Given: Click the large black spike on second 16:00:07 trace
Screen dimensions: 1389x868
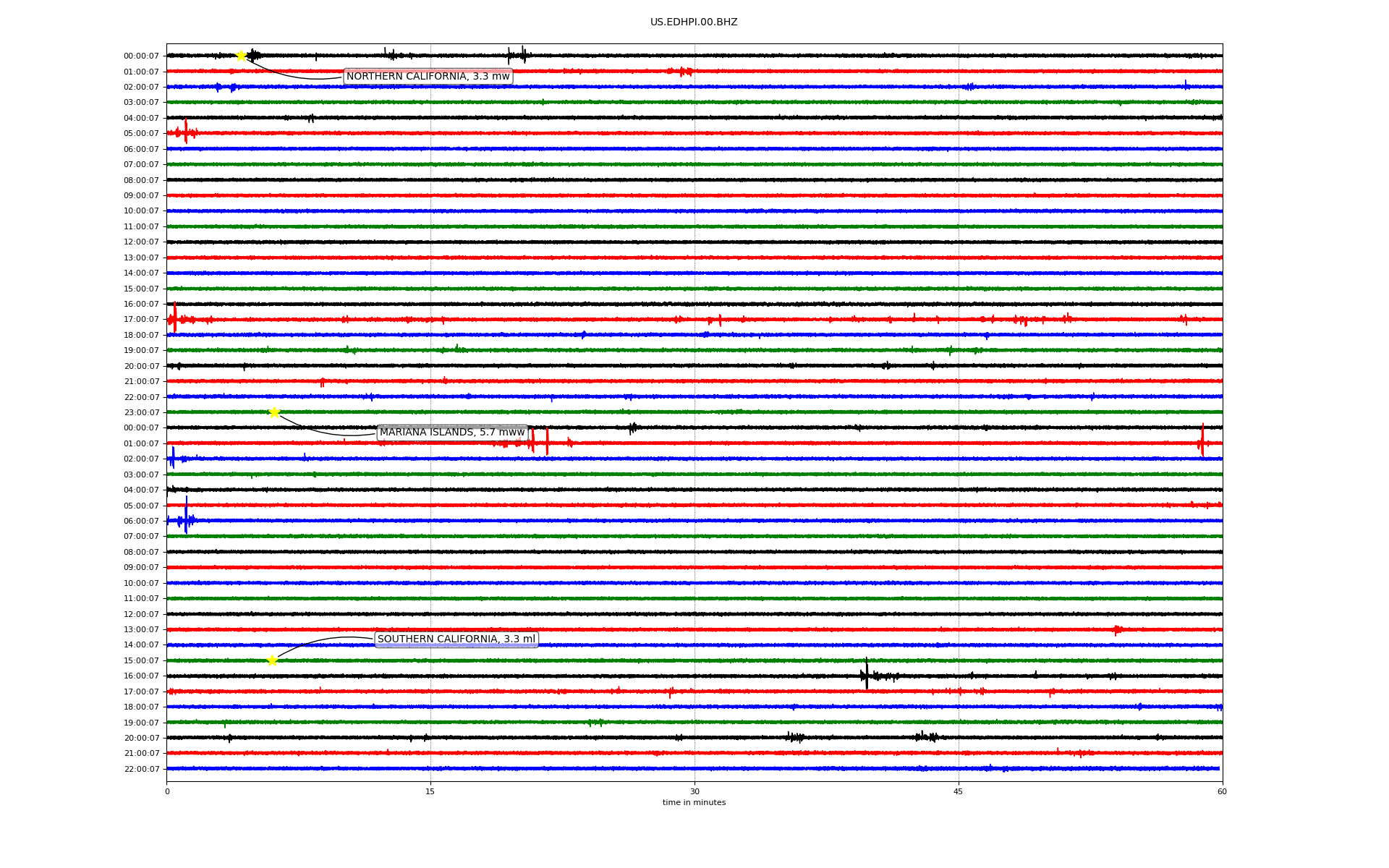Looking at the screenshot, I should click(867, 674).
